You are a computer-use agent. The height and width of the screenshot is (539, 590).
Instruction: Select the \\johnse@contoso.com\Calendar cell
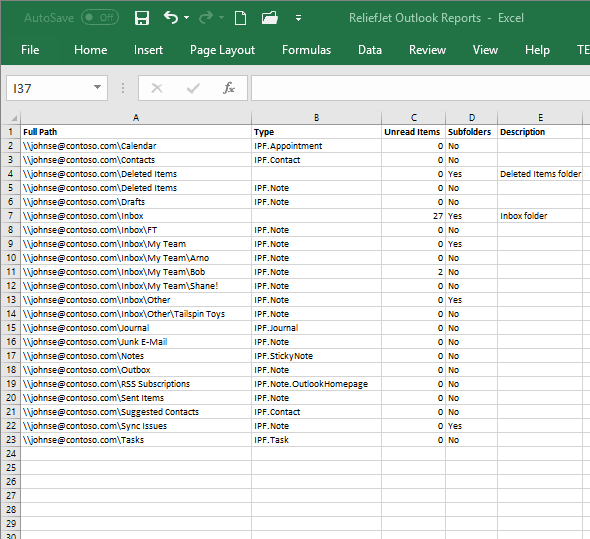point(136,146)
